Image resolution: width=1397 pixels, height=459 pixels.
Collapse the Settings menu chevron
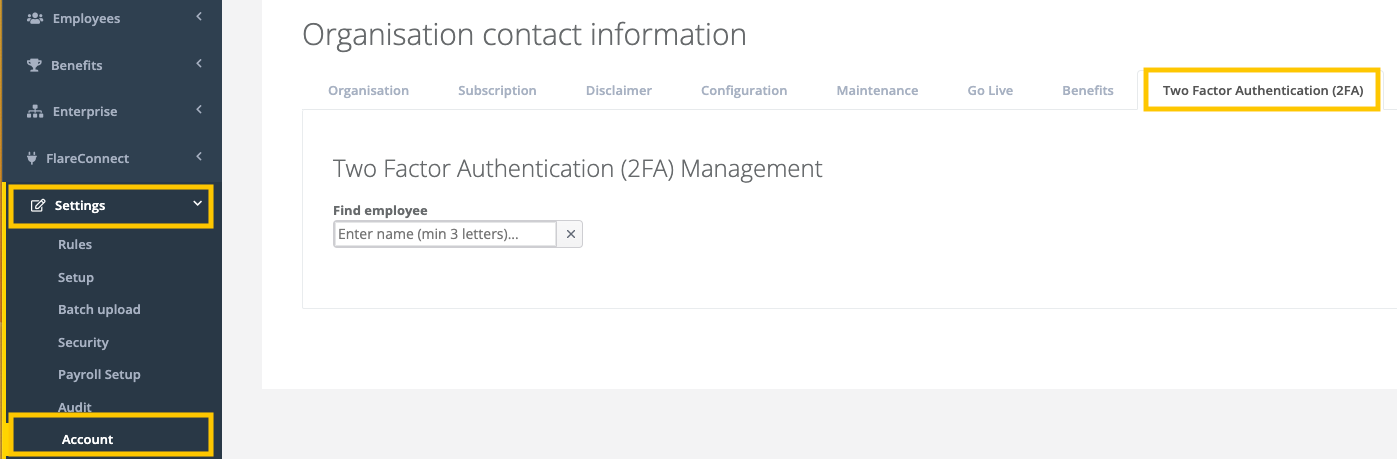pyautogui.click(x=198, y=204)
